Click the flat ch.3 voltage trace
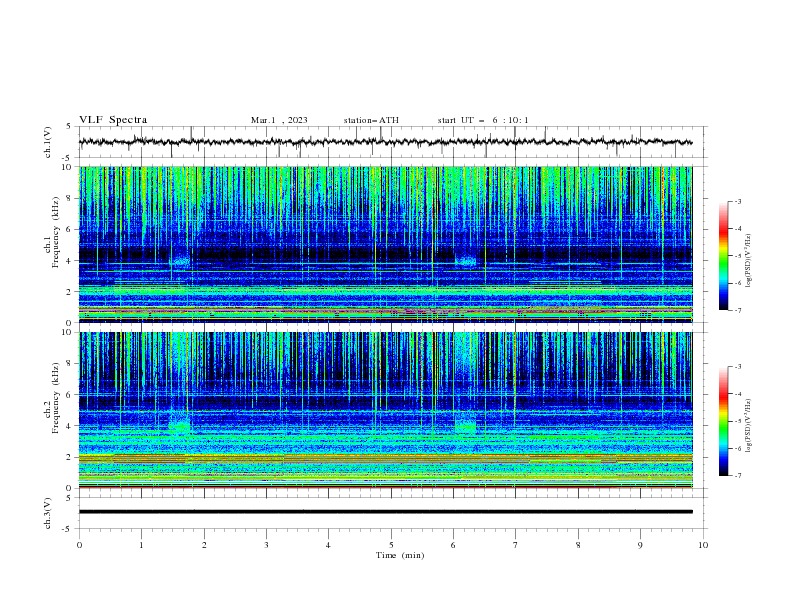Viewport: 792px width, 612px height. (385, 512)
